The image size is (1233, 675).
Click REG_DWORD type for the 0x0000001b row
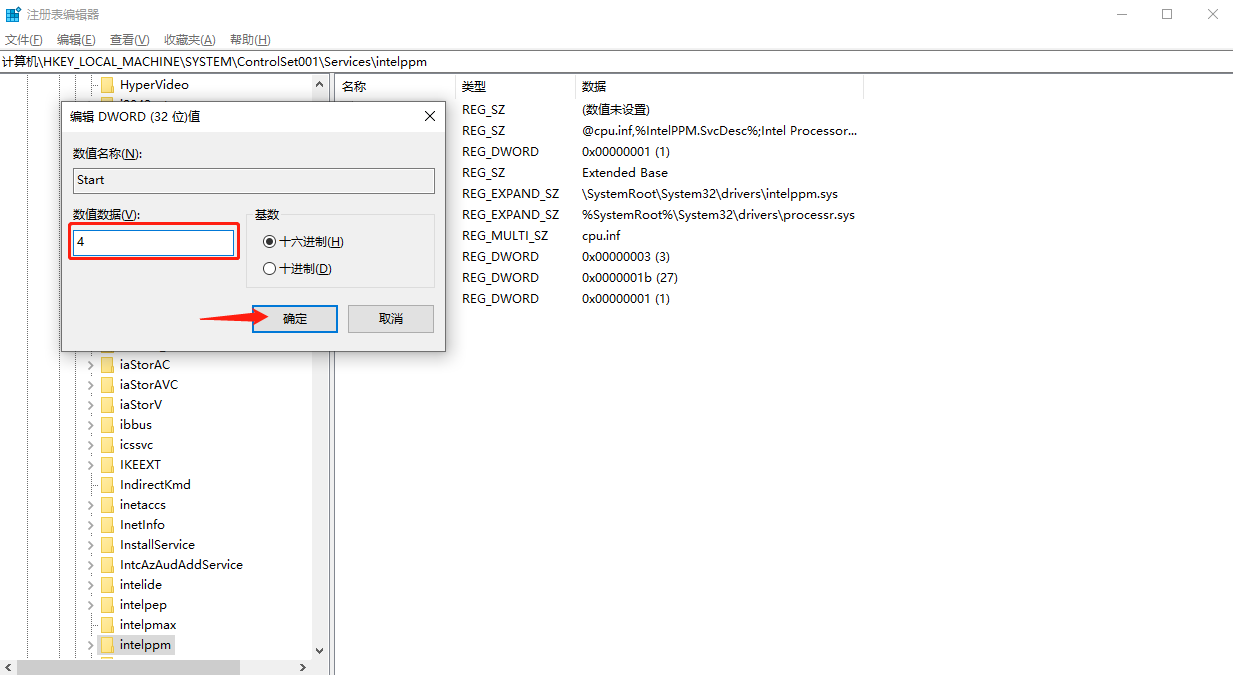pos(500,277)
